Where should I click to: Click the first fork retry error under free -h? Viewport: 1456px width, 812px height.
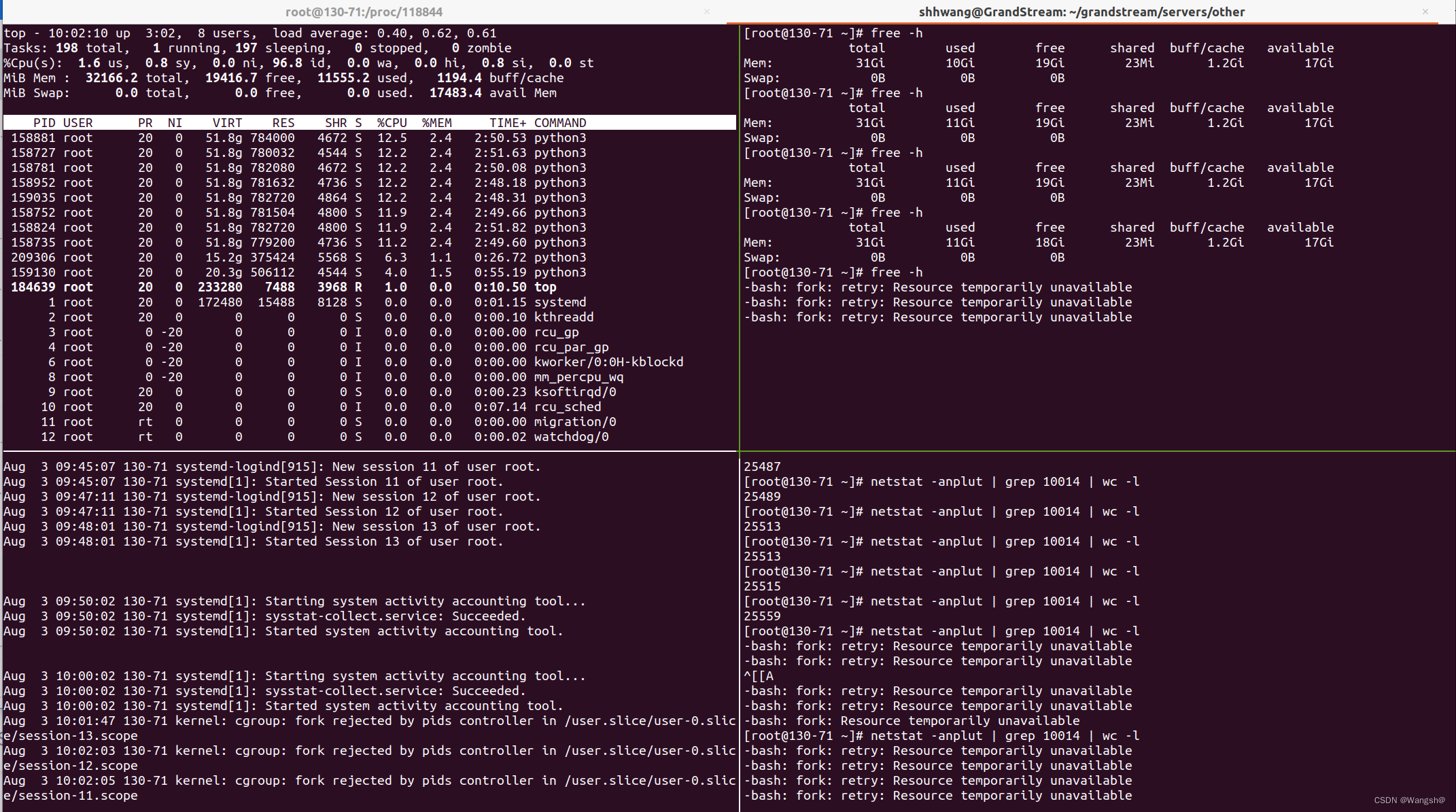click(x=938, y=287)
